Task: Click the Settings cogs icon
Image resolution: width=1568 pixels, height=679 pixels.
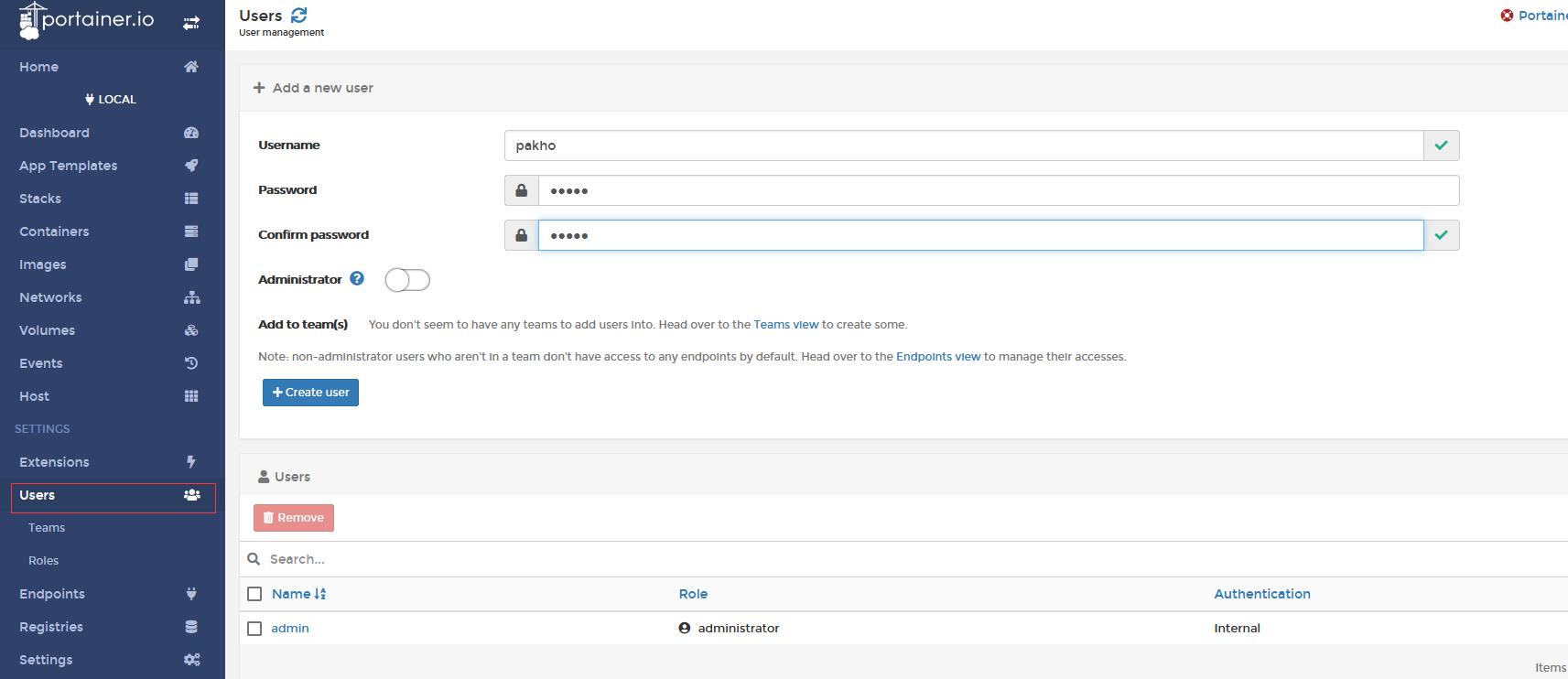Action: (x=191, y=660)
